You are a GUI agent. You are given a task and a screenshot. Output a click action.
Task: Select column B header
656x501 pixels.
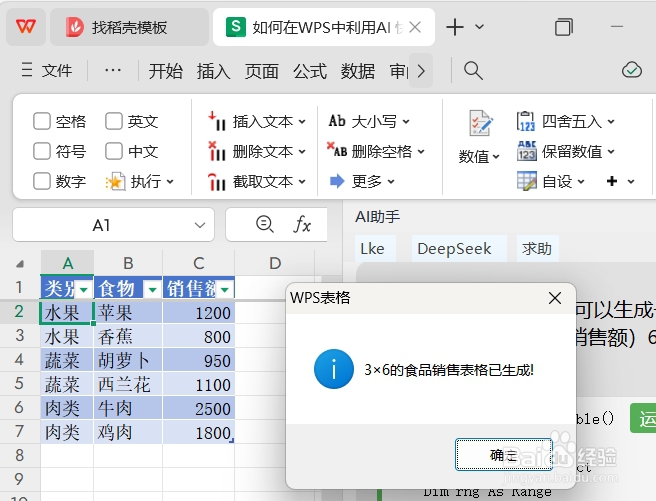click(x=128, y=263)
